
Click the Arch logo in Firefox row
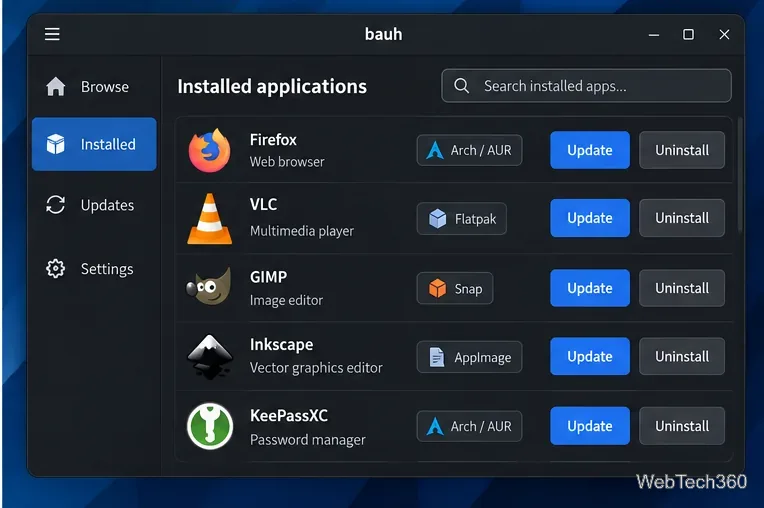(x=435, y=150)
